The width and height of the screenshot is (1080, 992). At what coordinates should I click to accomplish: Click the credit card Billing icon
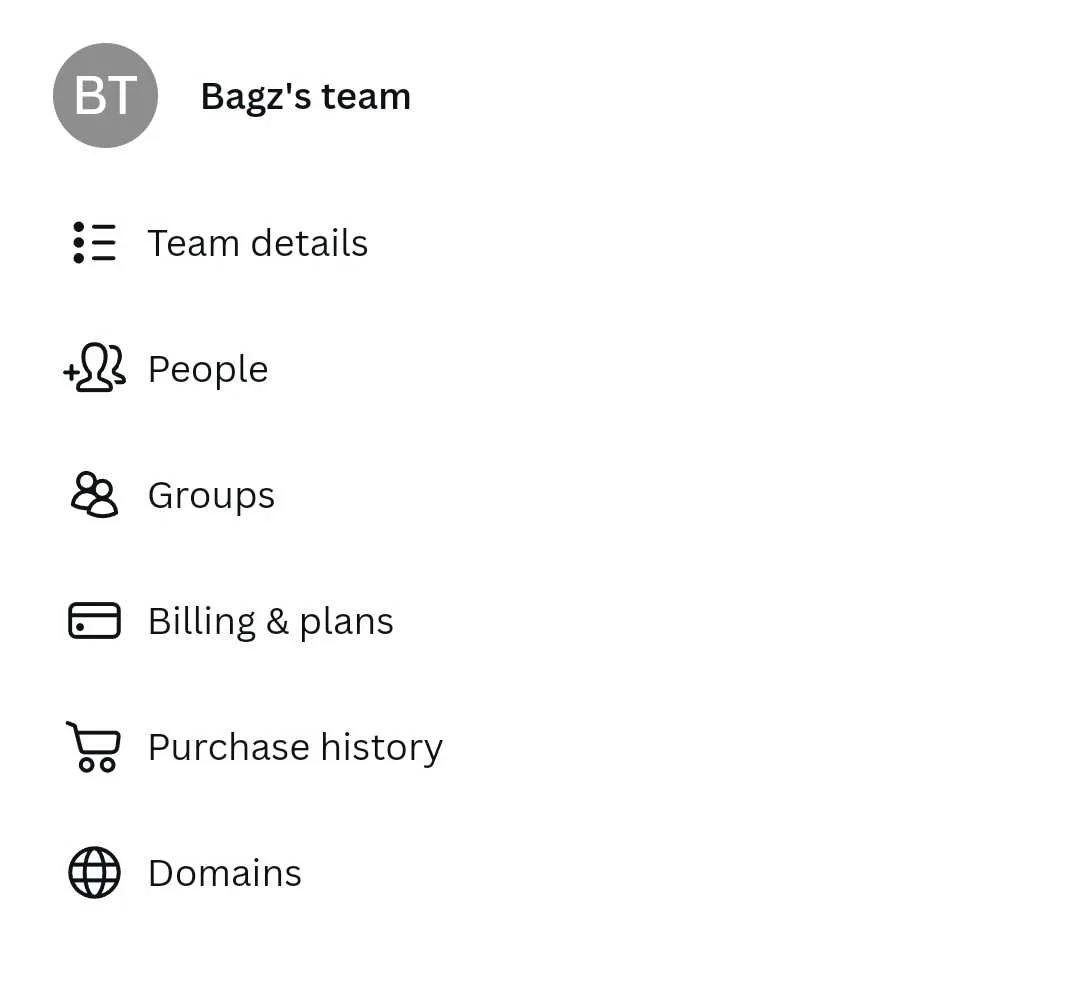(94, 620)
